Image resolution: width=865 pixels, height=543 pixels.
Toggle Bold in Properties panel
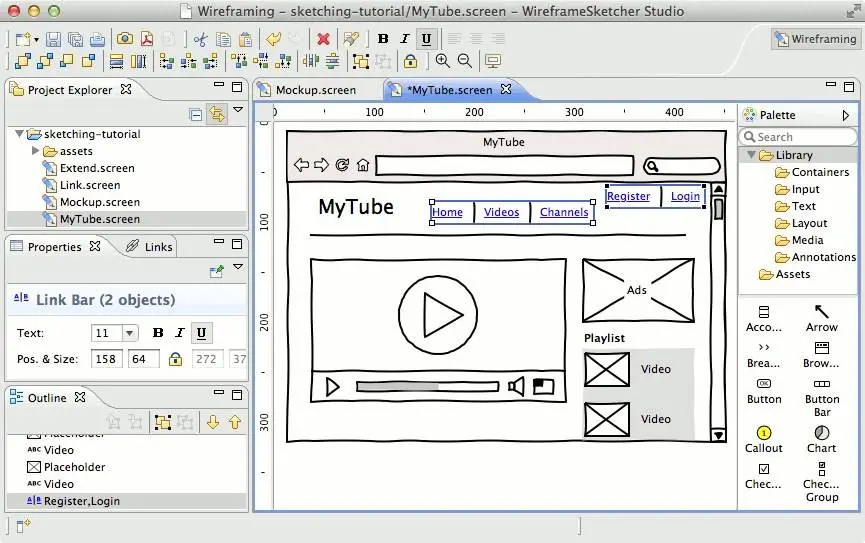click(158, 333)
